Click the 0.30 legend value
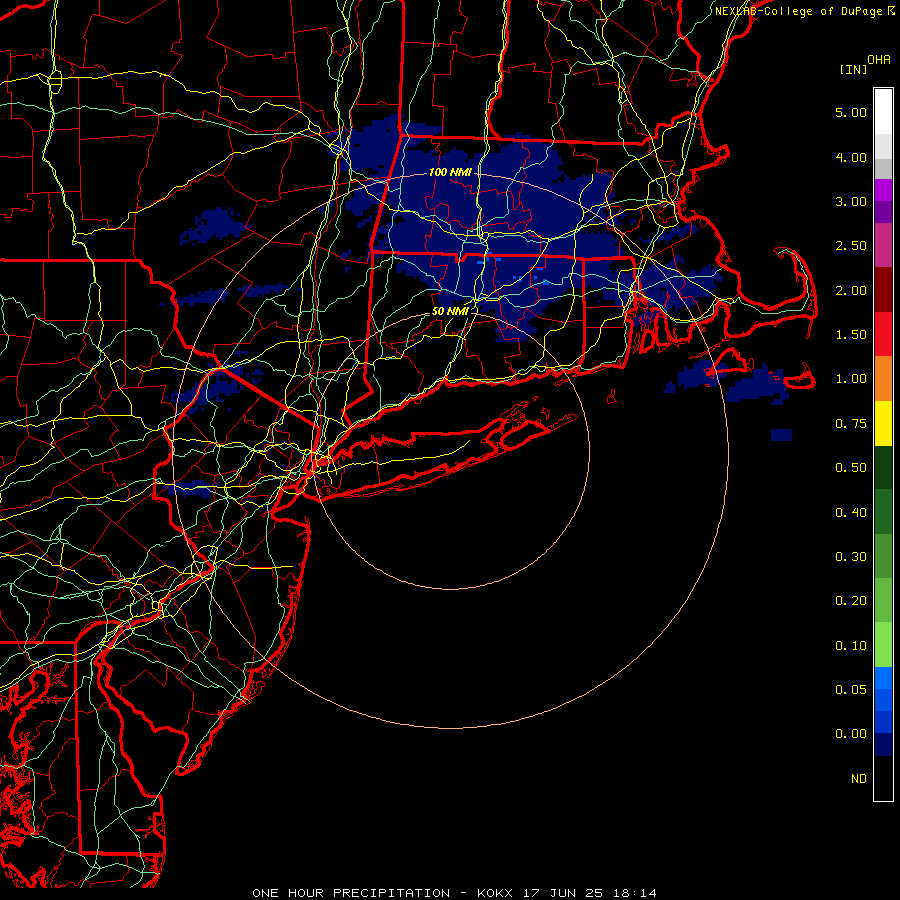Image resolution: width=900 pixels, height=900 pixels. click(851, 557)
